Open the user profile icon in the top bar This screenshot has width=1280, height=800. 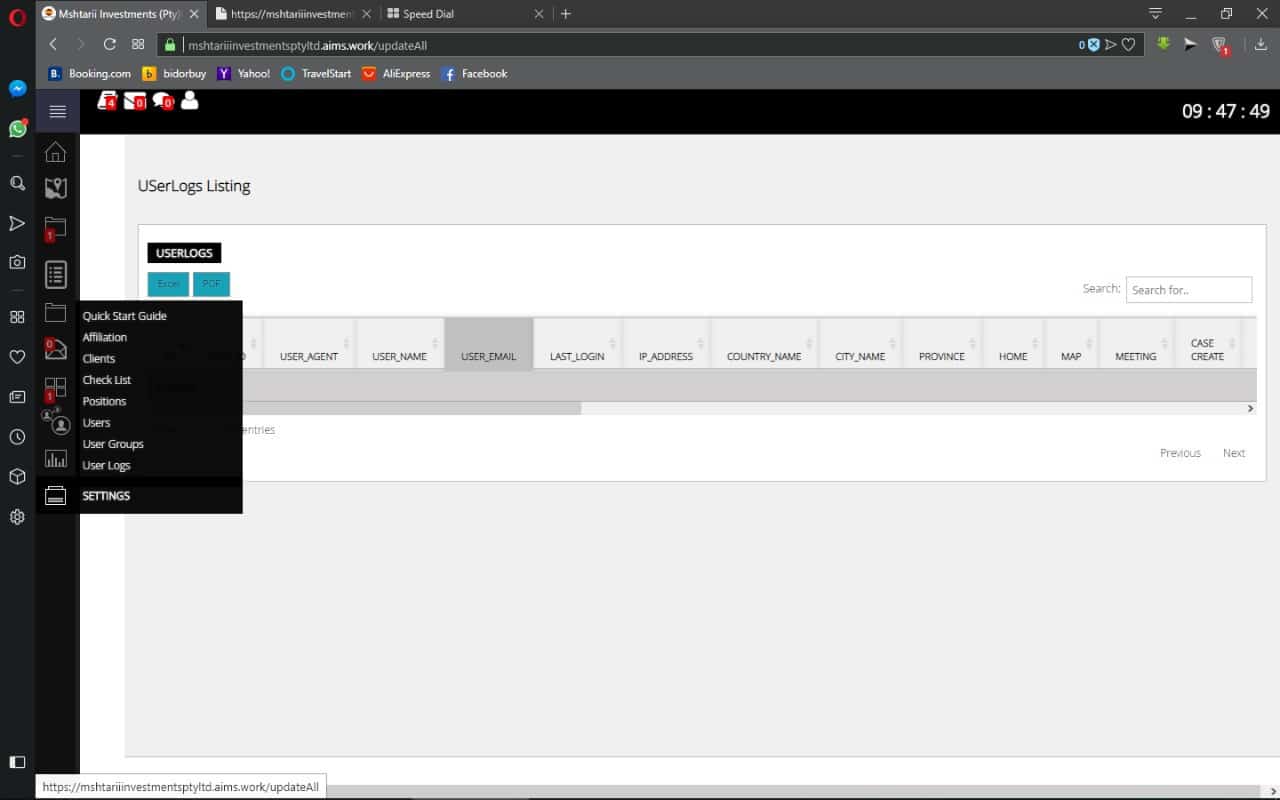189,100
